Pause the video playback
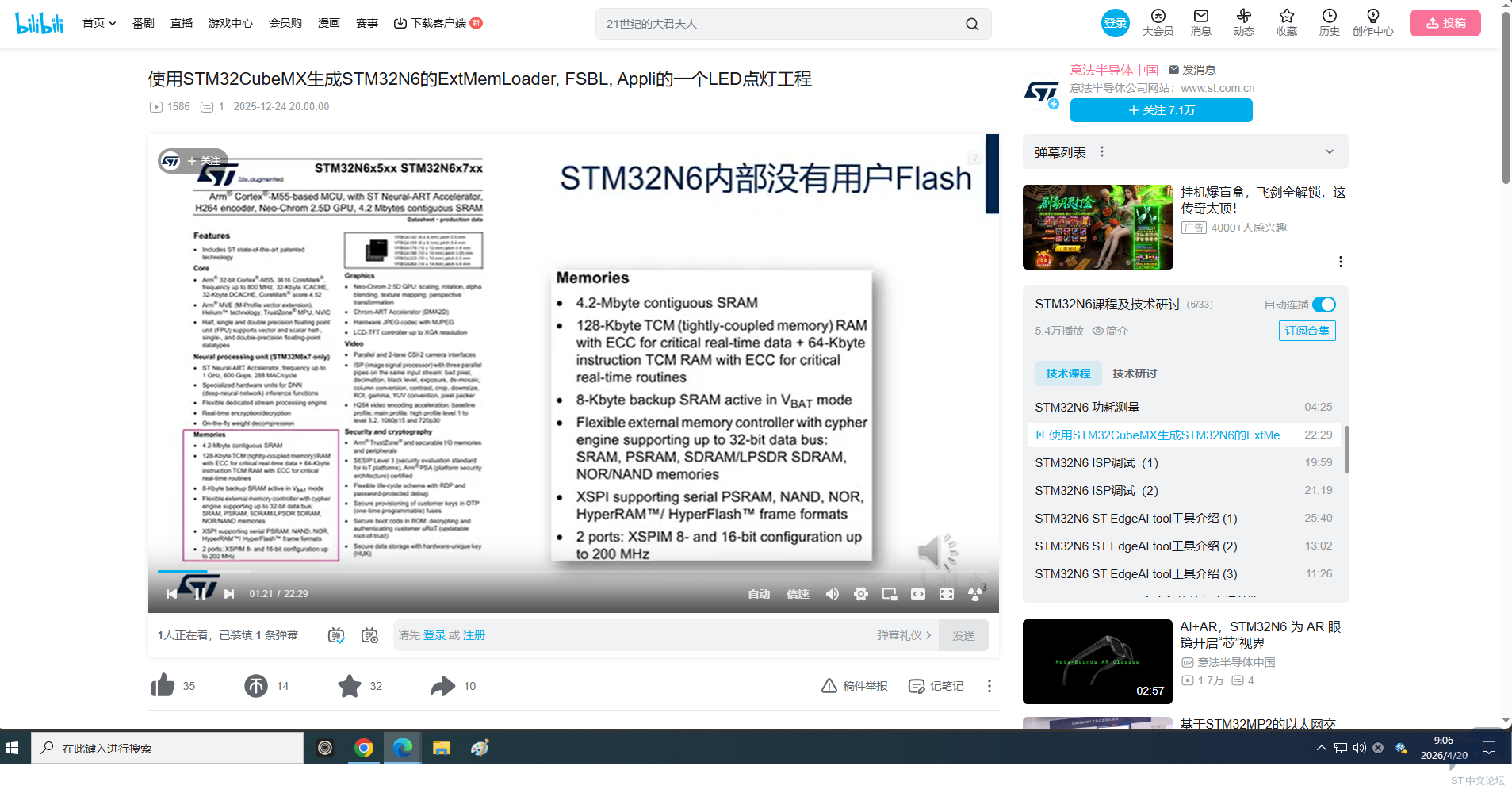Screen dimensions: 1512x793 pos(200,594)
